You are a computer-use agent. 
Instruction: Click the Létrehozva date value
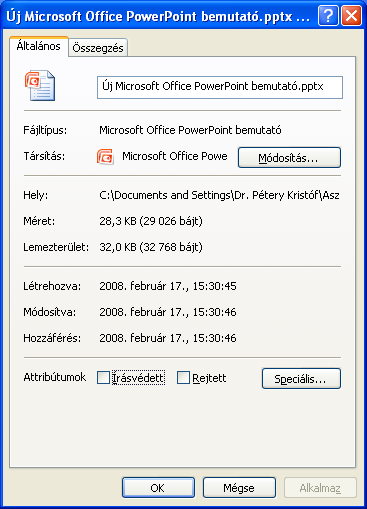pyautogui.click(x=168, y=286)
